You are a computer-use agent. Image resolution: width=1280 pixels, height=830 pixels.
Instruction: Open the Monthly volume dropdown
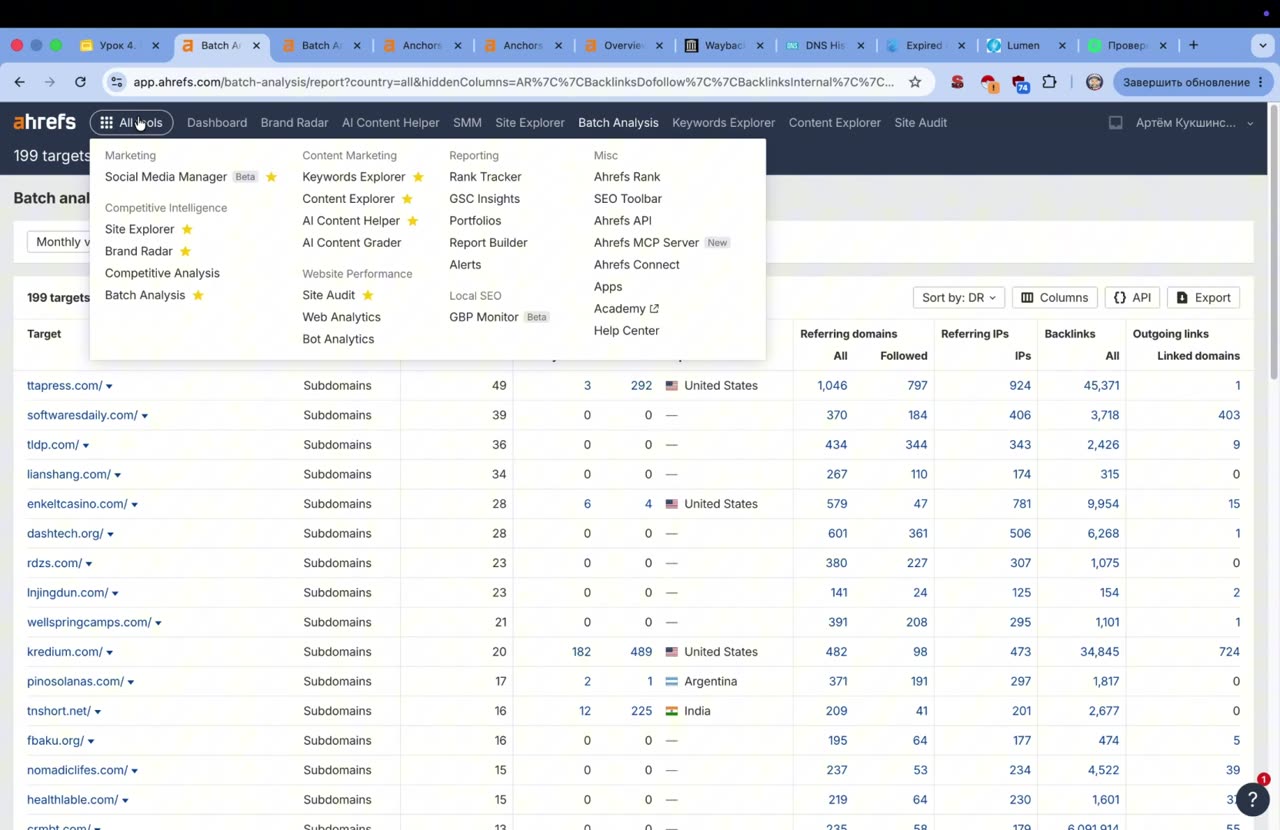pyautogui.click(x=60, y=242)
